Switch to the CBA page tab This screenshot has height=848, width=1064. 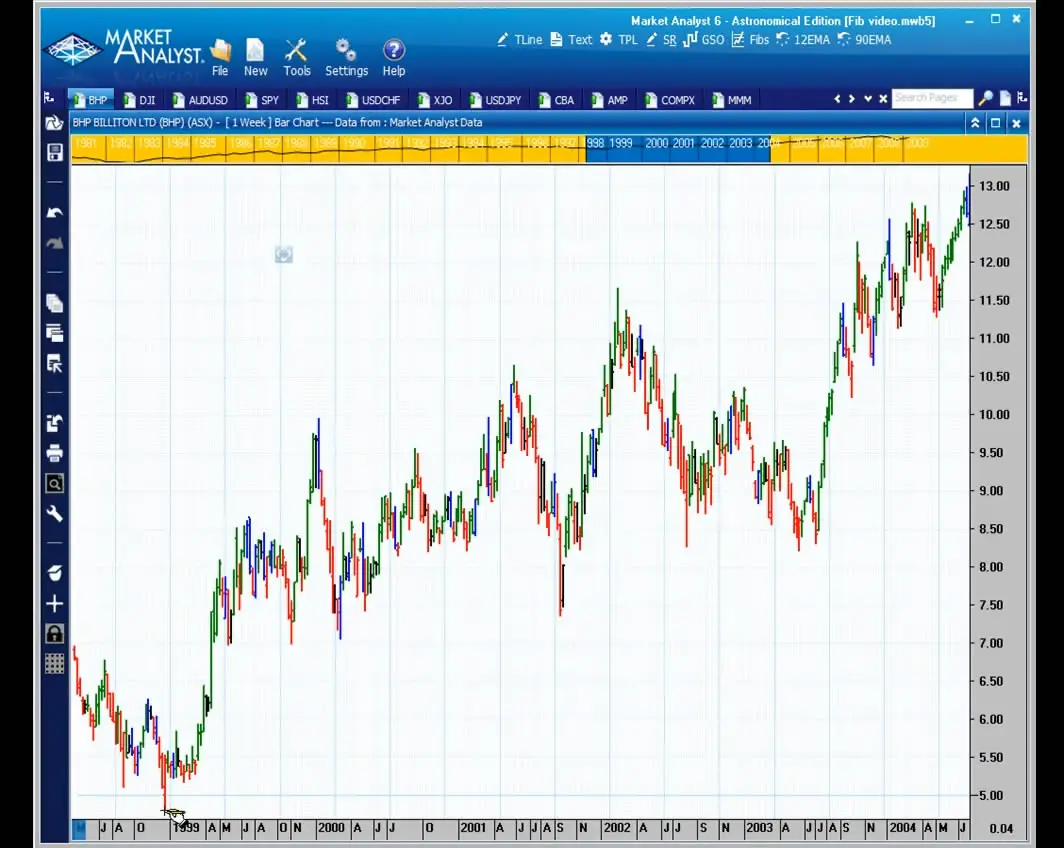556,100
